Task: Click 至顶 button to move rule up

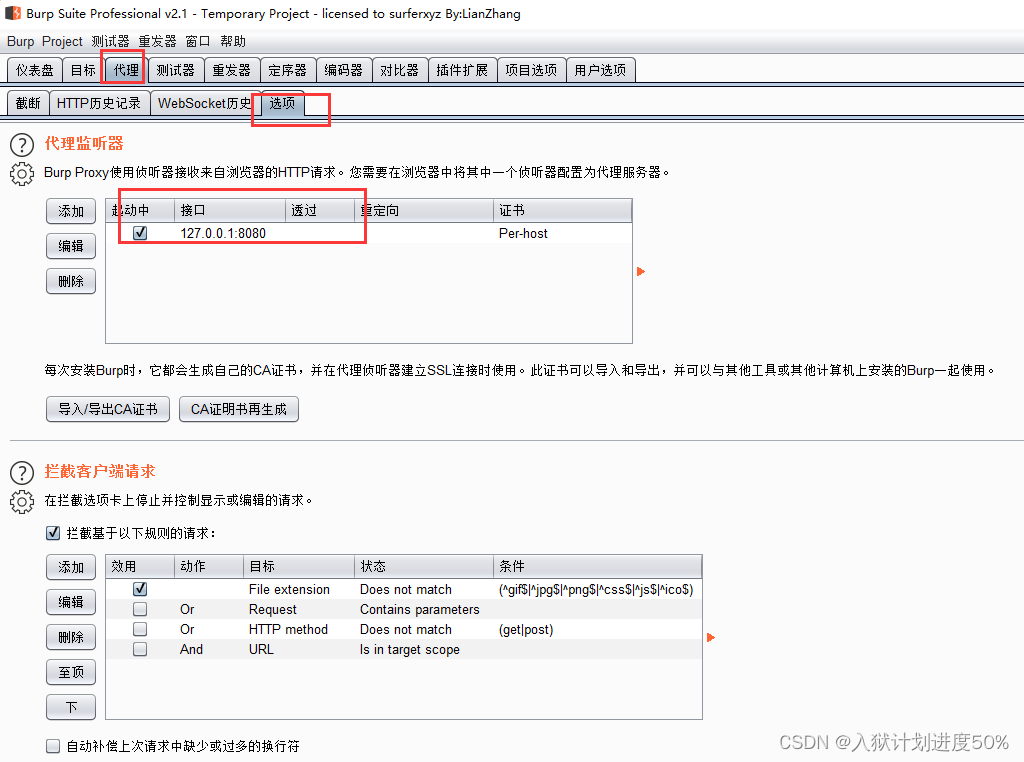Action: (x=71, y=673)
